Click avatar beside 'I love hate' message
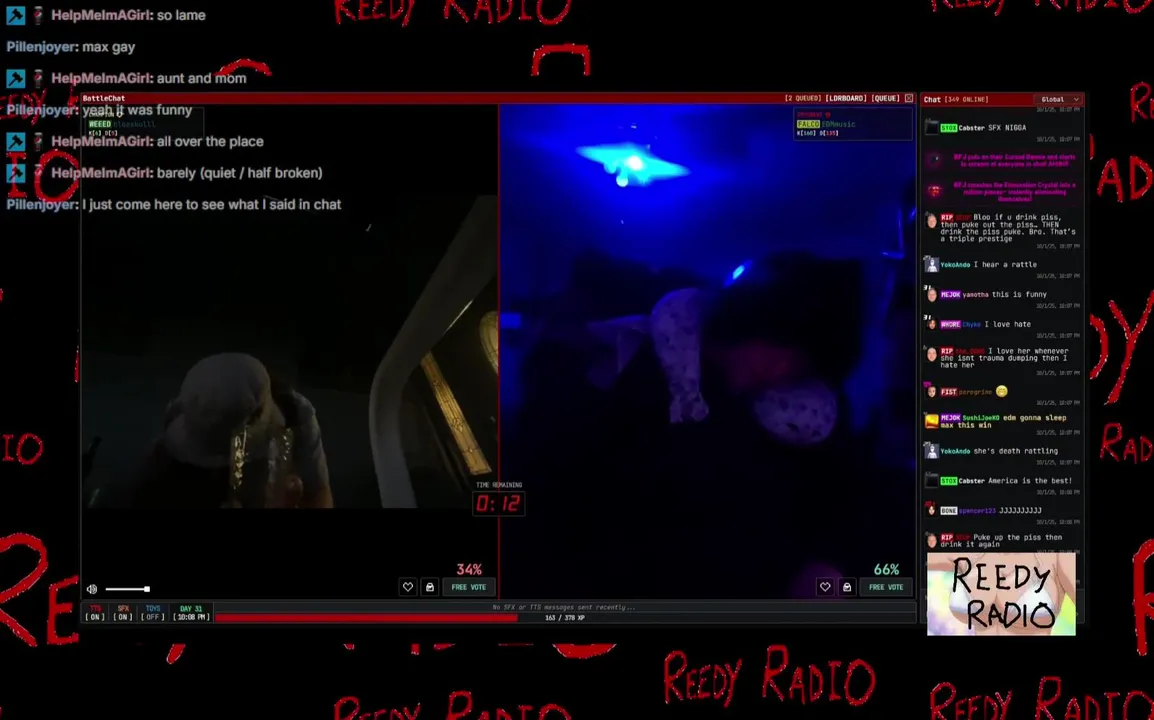Screen dimensions: 1154x720 pos(932,324)
